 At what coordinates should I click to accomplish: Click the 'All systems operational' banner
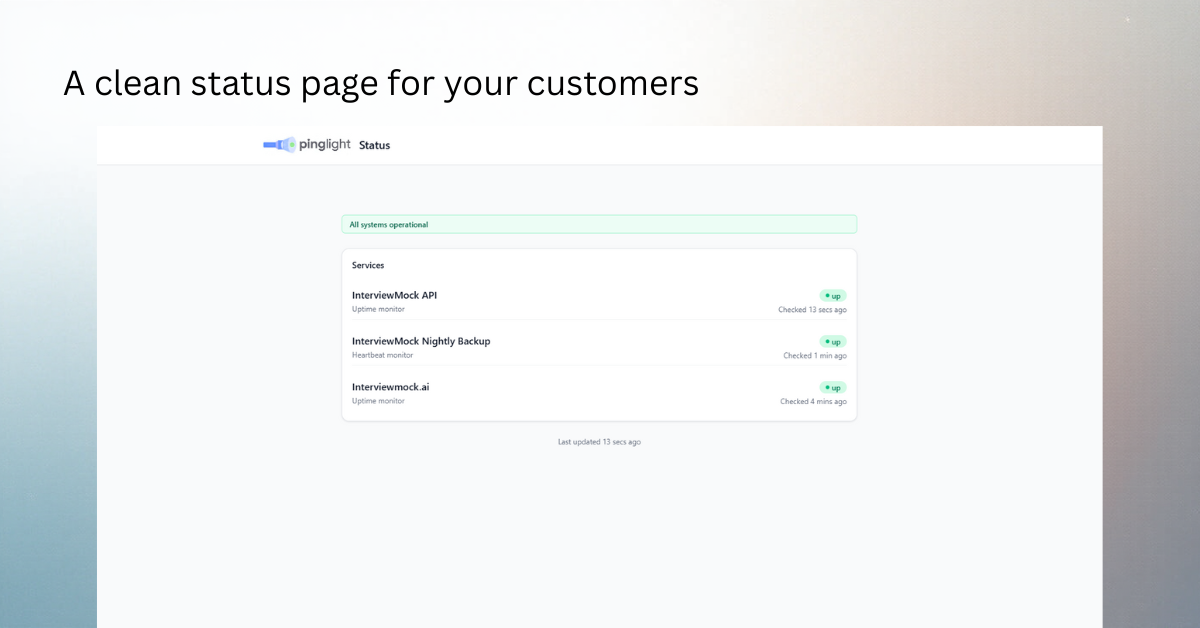pyautogui.click(x=599, y=224)
